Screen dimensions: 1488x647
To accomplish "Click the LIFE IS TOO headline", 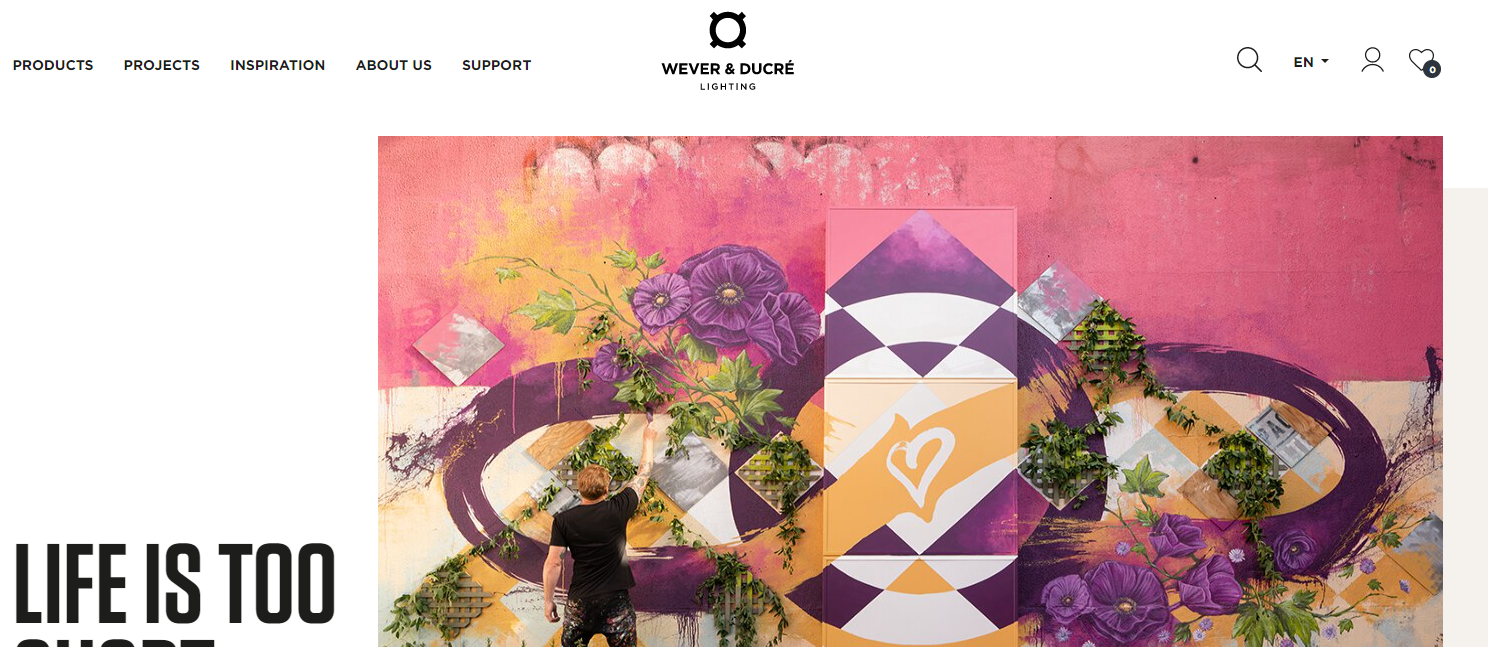I will point(175,584).
